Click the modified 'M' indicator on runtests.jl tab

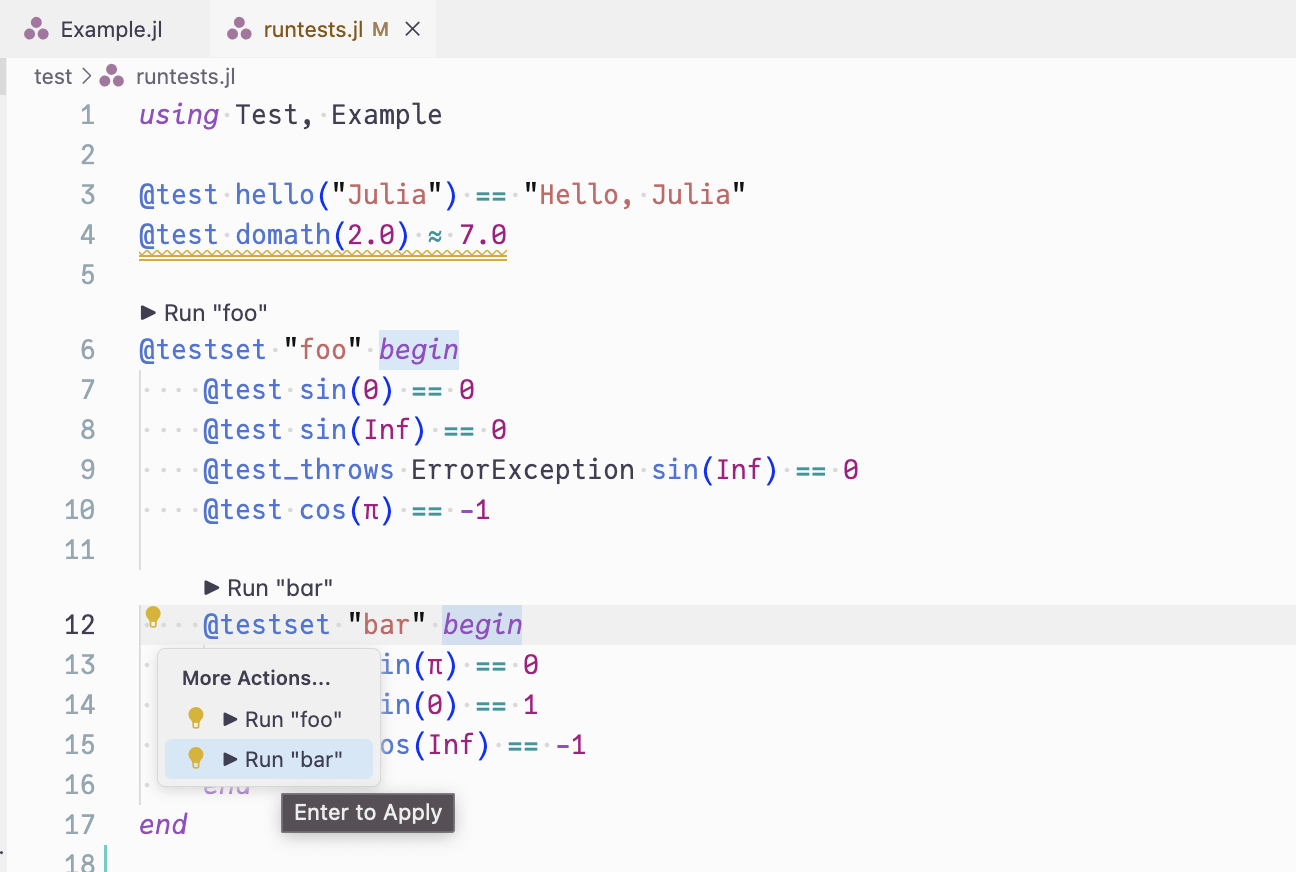point(379,29)
